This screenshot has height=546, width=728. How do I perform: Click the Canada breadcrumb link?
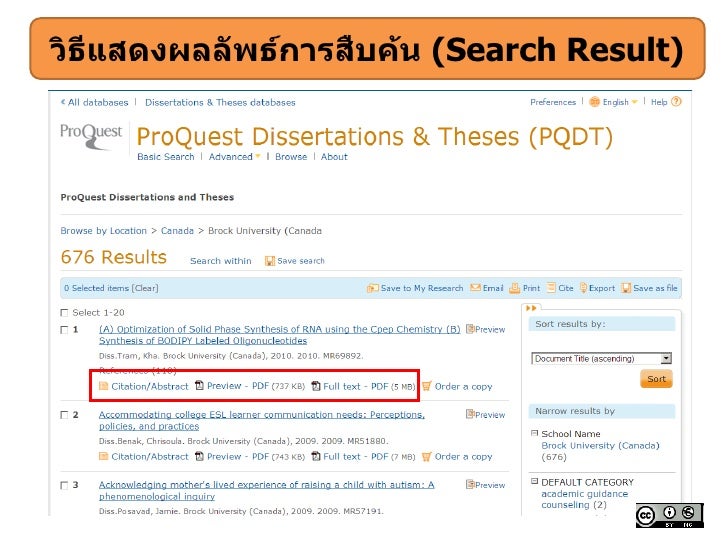tap(177, 231)
